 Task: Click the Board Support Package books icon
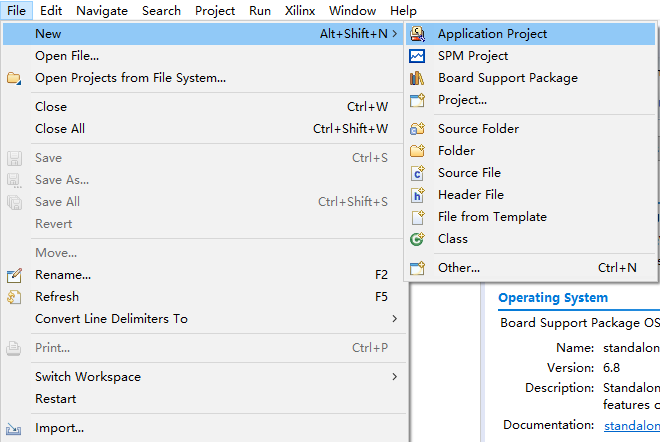pos(417,78)
